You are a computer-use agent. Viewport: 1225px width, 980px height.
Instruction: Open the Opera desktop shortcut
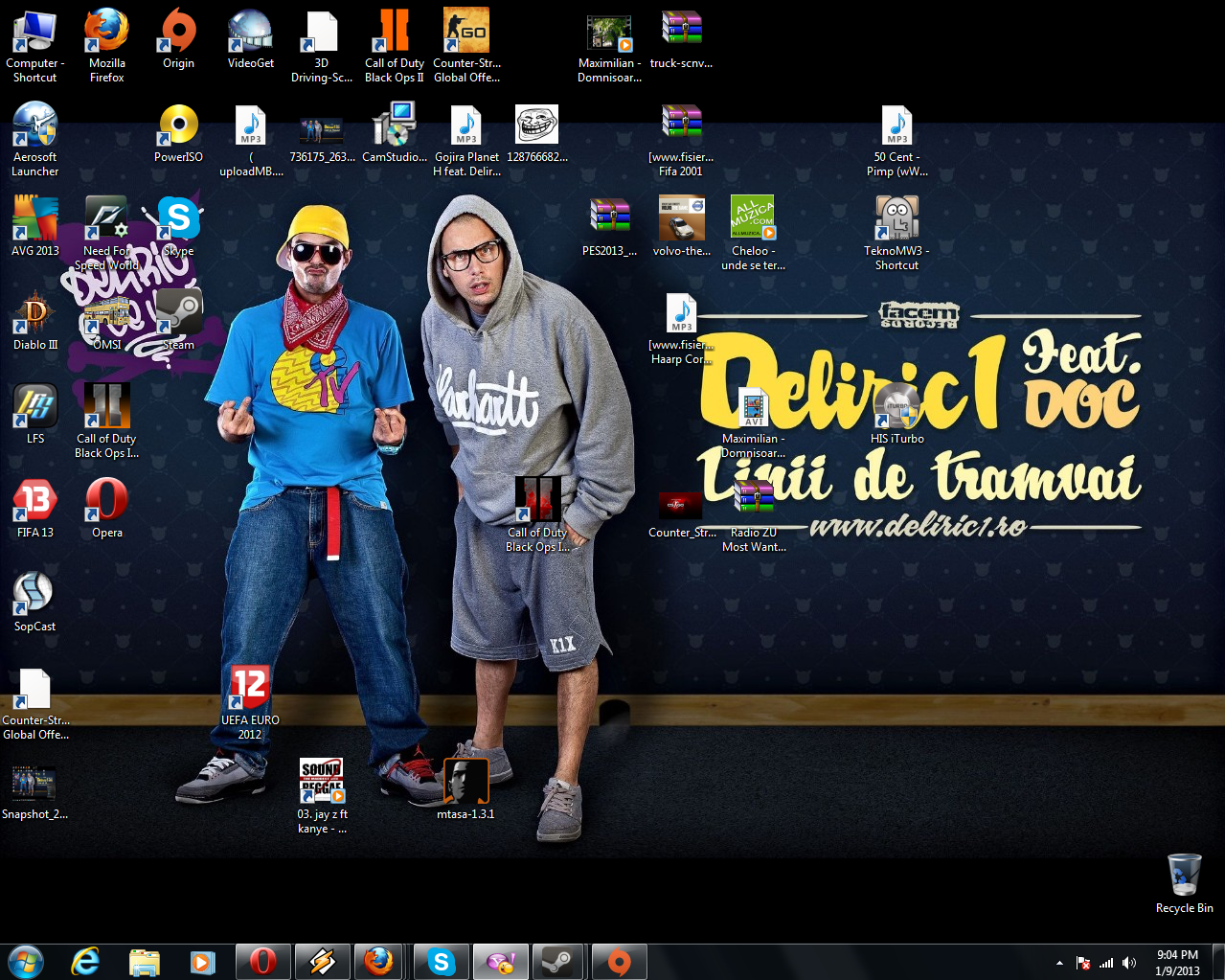pyautogui.click(x=106, y=508)
